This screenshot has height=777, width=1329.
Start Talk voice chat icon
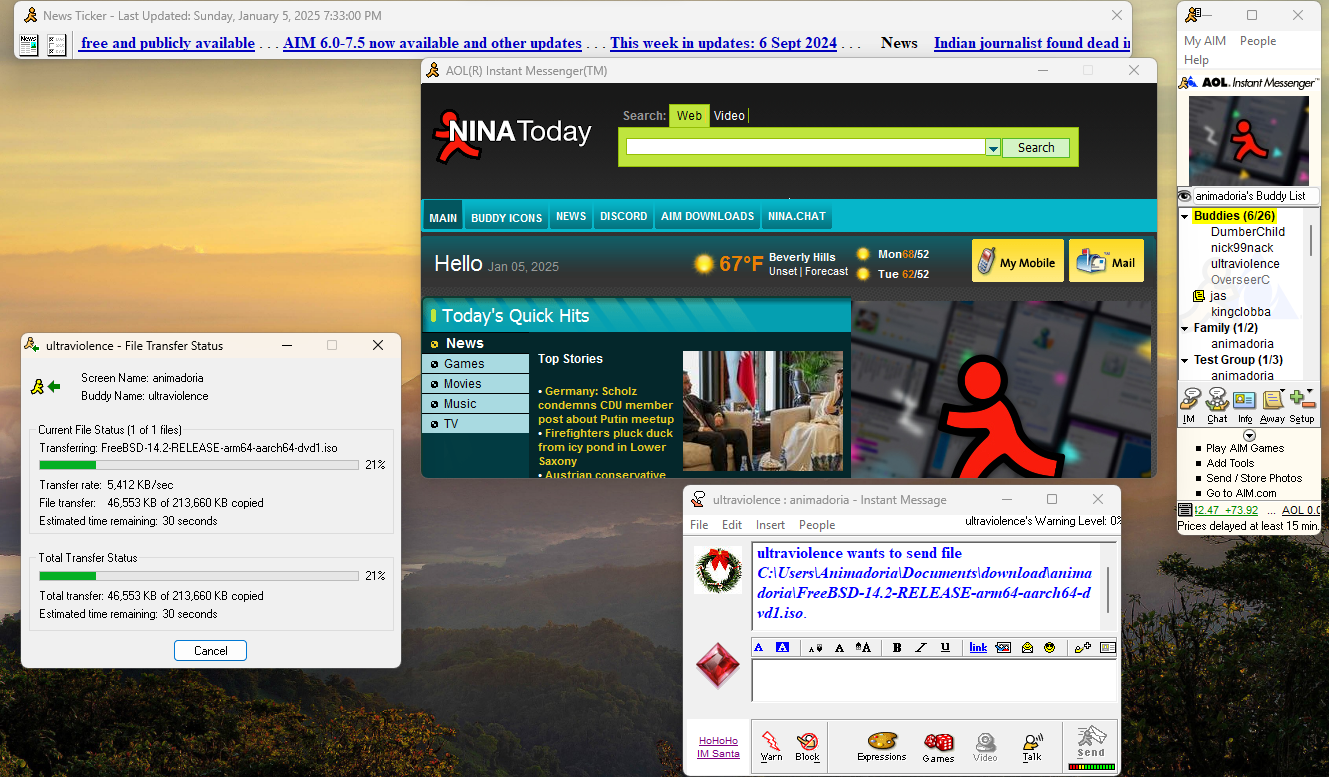tap(1032, 746)
